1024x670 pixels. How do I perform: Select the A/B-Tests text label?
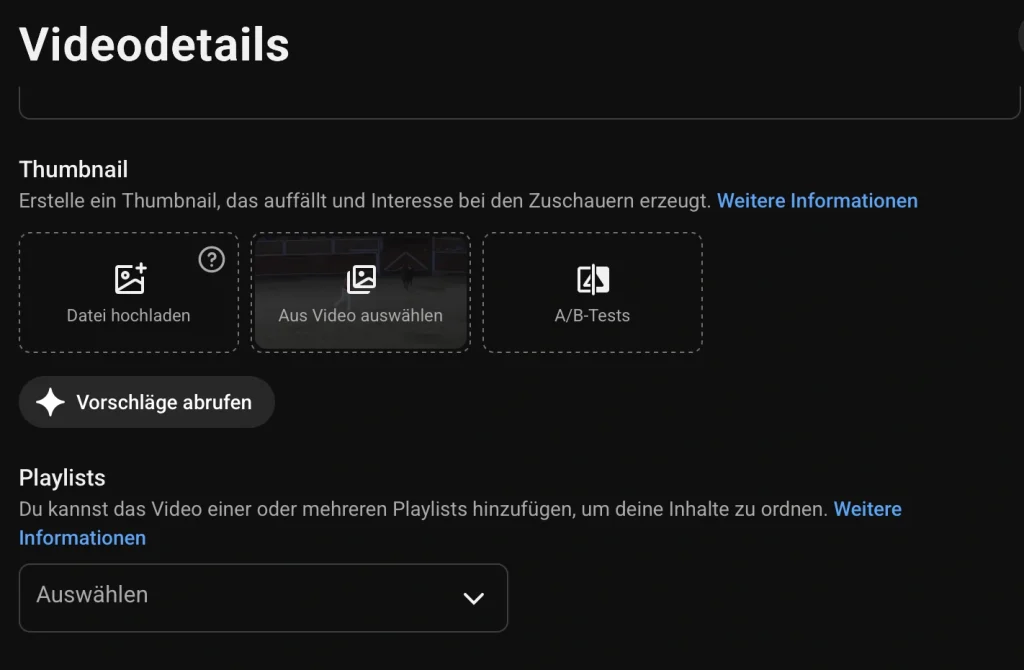click(x=592, y=315)
